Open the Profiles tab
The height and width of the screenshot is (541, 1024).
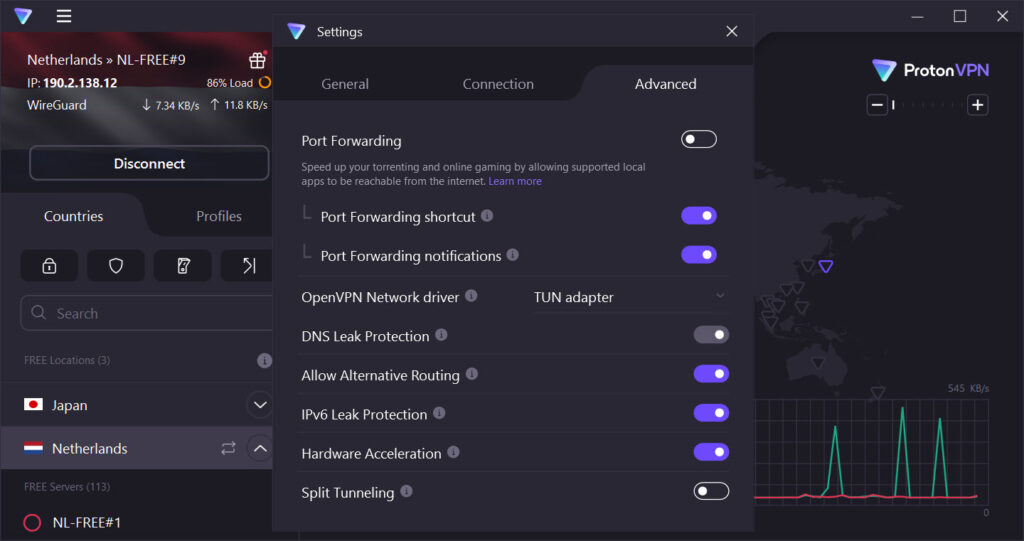coord(219,216)
